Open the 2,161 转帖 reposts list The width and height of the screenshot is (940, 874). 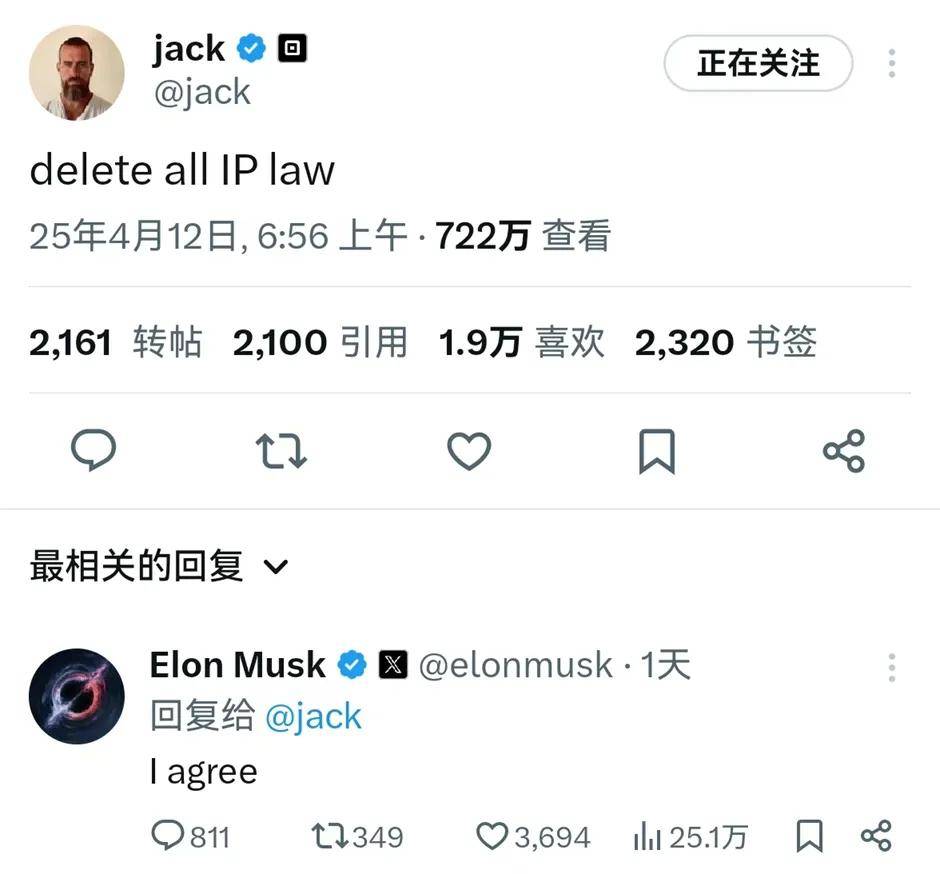click(115, 342)
